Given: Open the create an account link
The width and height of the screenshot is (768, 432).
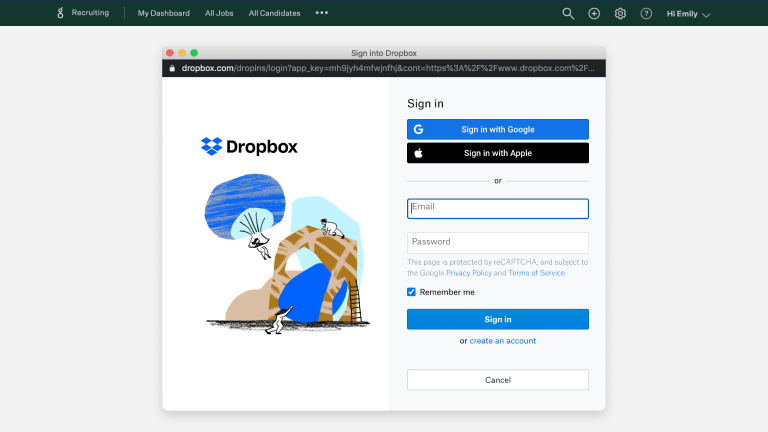Looking at the screenshot, I should click(502, 341).
